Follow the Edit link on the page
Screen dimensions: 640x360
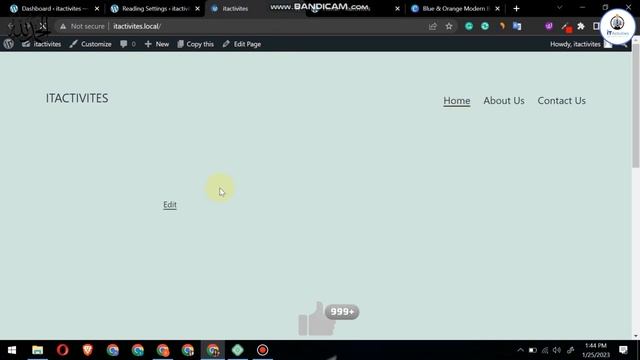(170, 204)
